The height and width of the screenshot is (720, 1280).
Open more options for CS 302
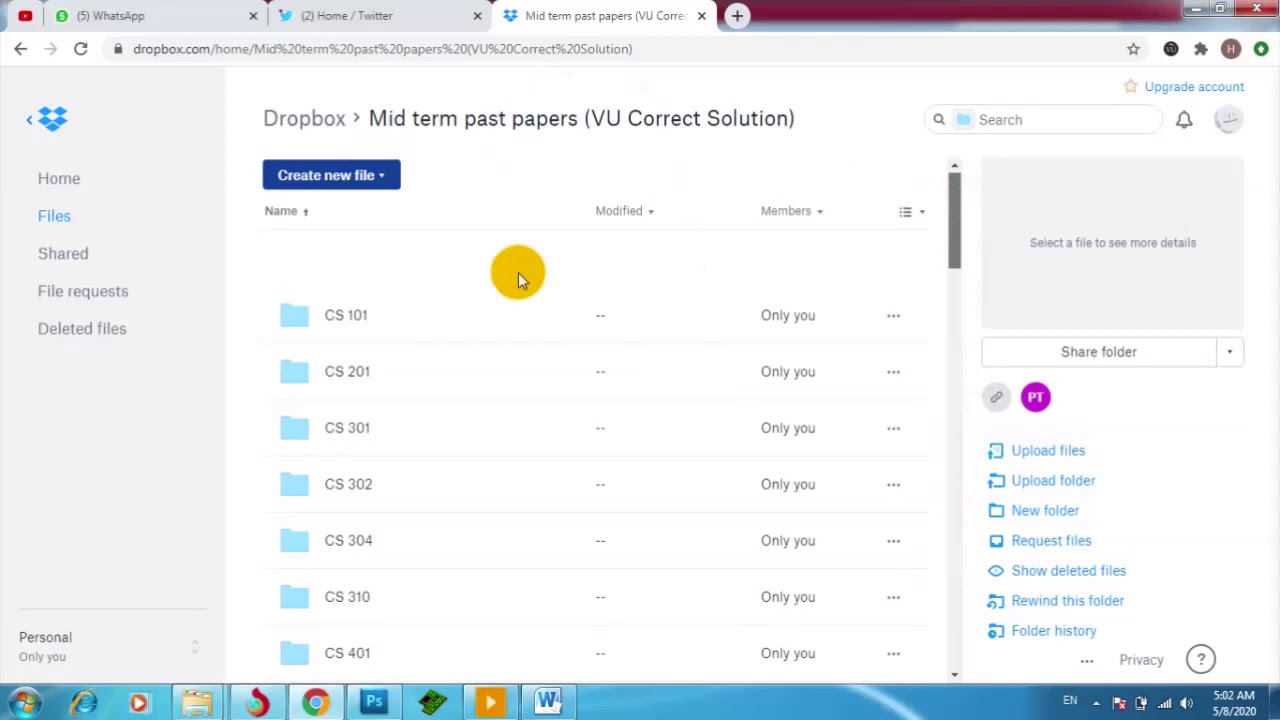[893, 484]
